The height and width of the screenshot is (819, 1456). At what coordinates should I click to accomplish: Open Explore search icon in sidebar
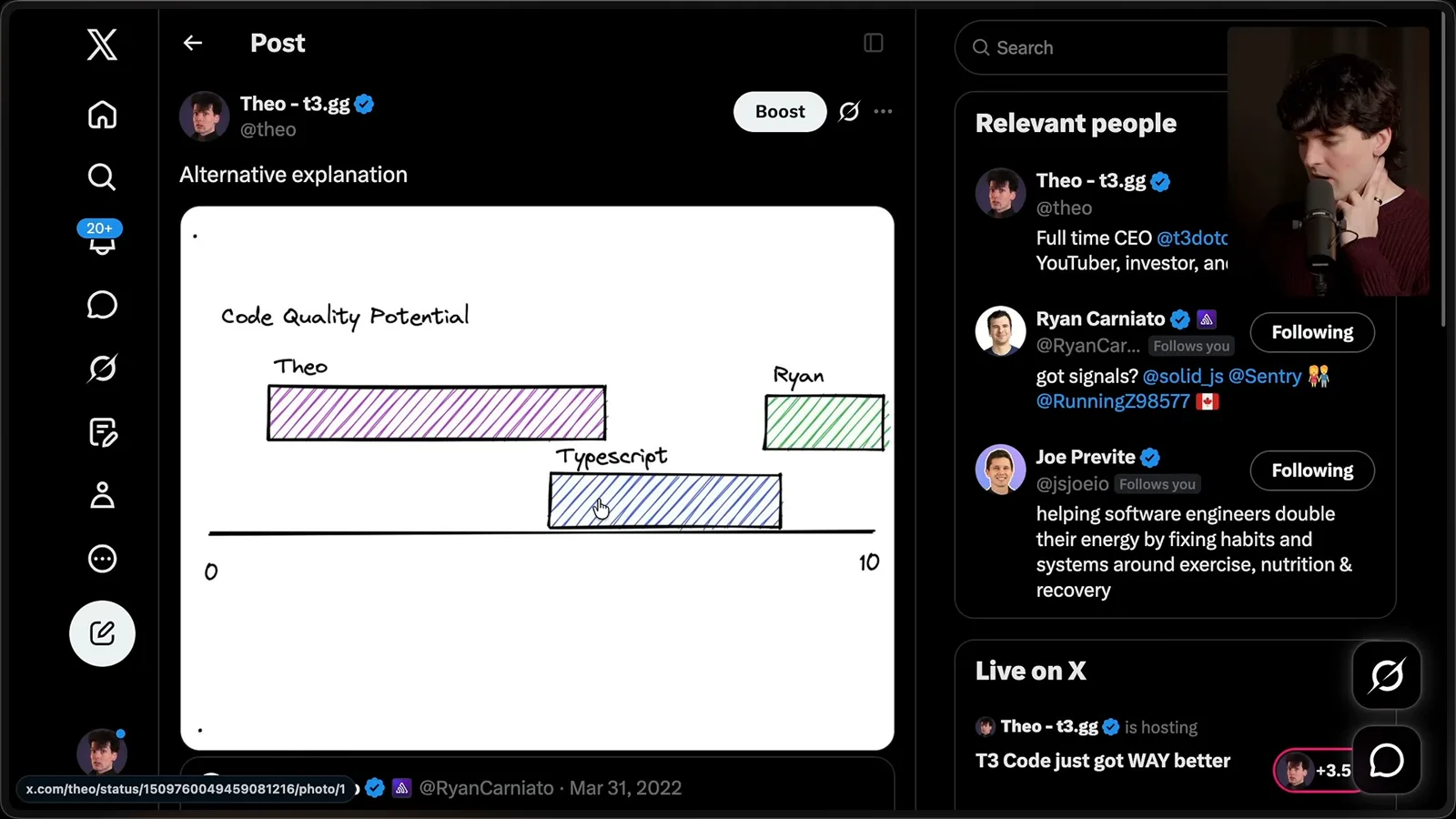[102, 177]
